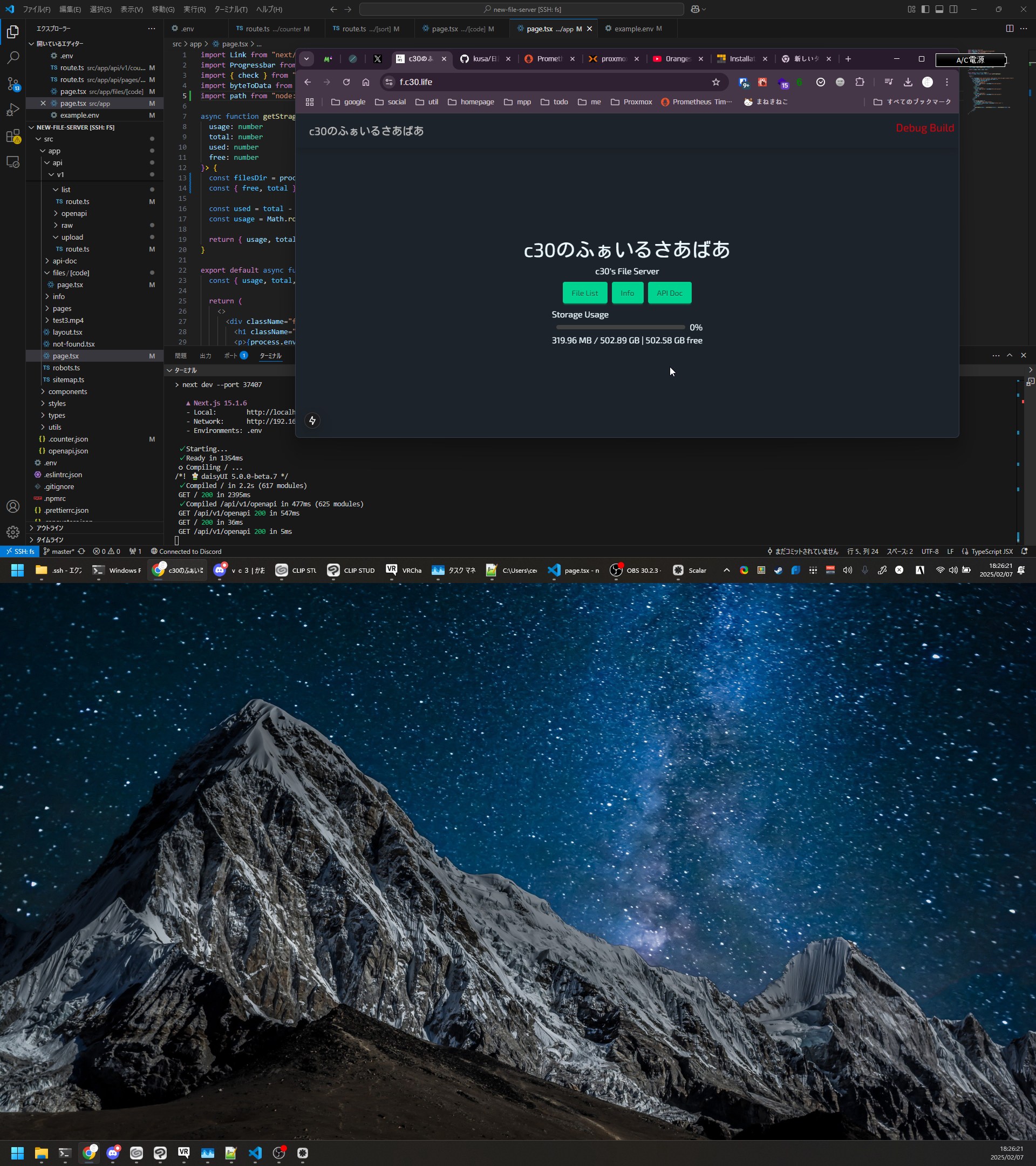Bookmark this page with star icon
Screen dimensions: 1036x1166
(715, 82)
